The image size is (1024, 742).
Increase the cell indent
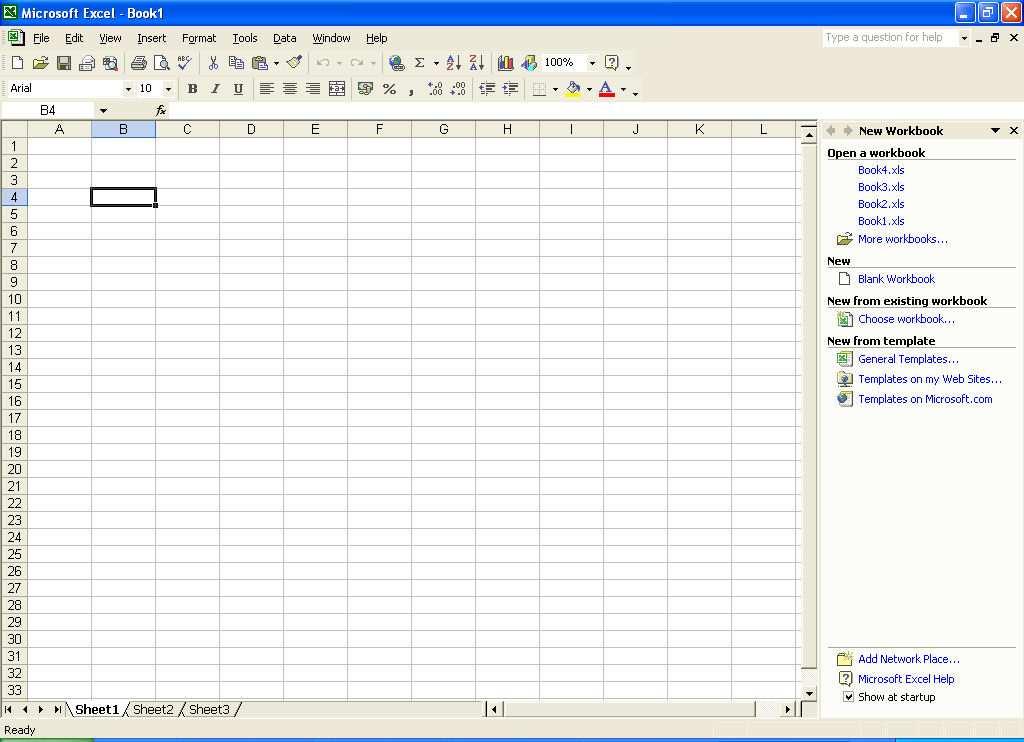pos(510,89)
